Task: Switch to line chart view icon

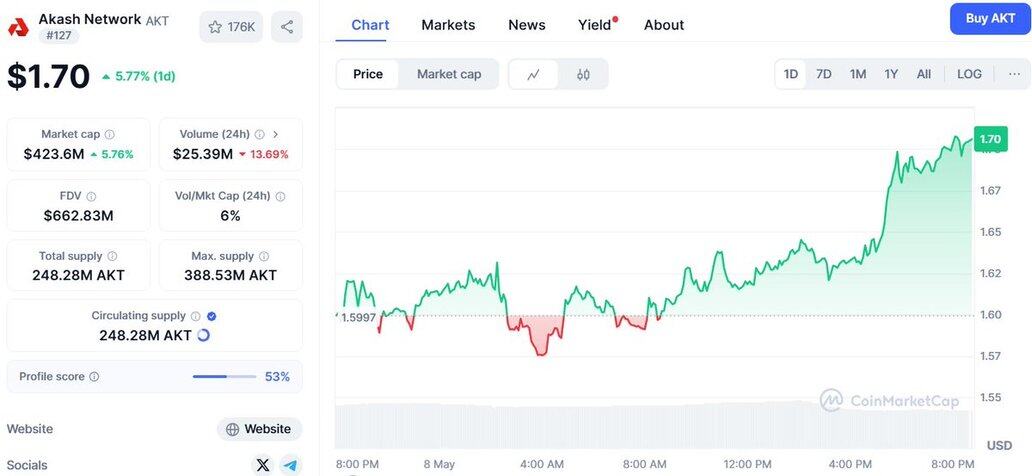Action: point(534,74)
